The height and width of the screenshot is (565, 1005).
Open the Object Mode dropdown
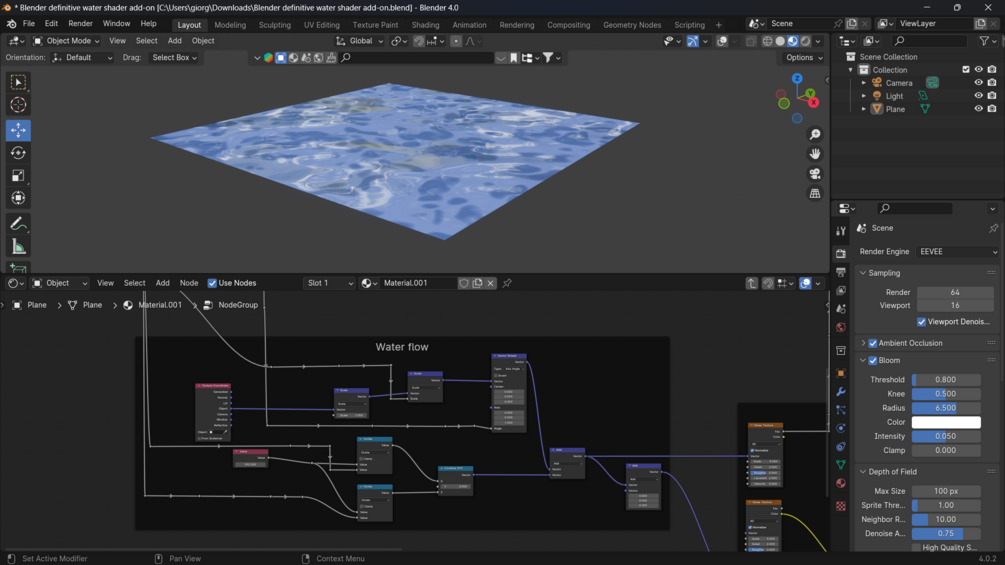coord(66,41)
